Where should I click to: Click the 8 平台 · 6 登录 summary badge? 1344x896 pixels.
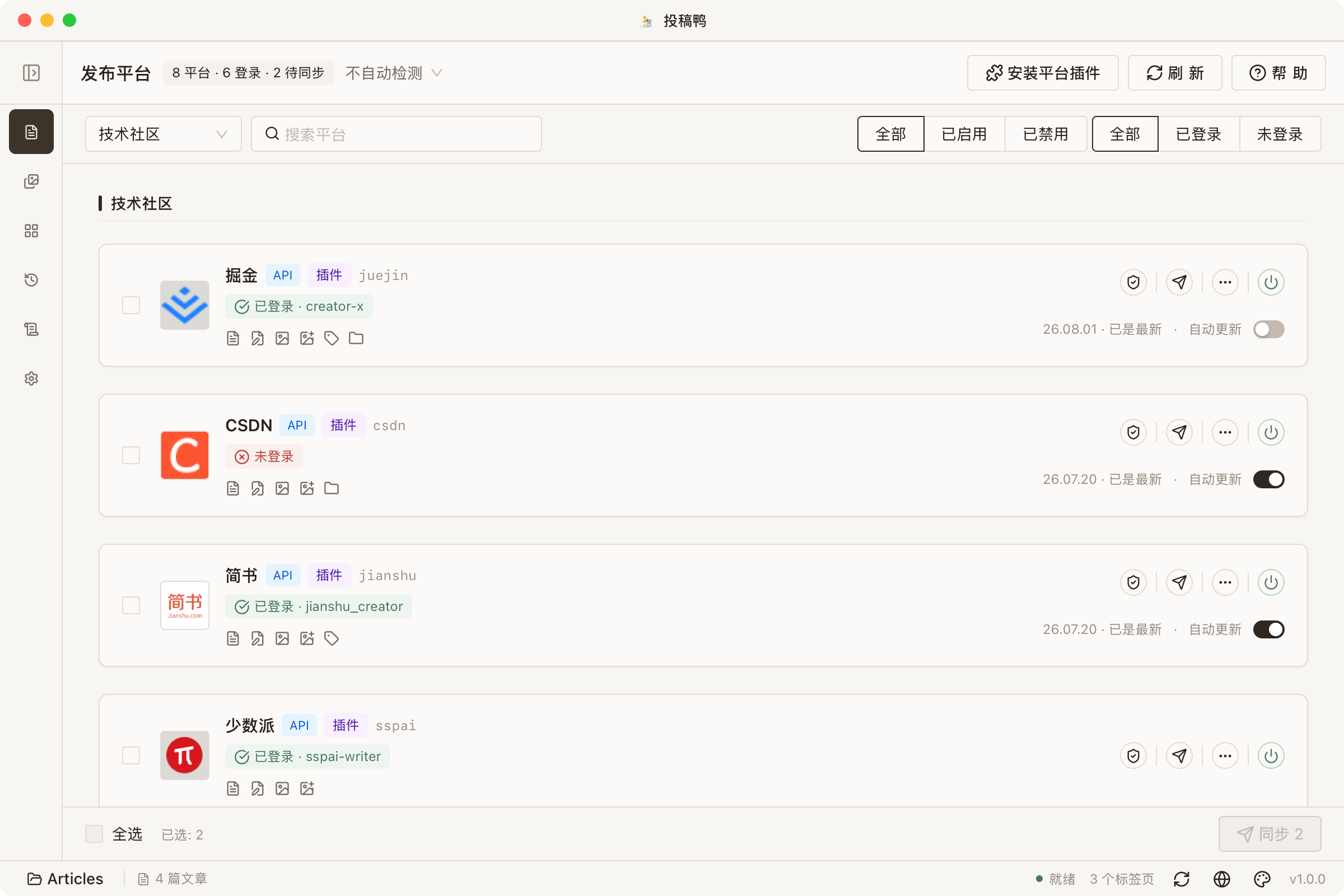pos(248,73)
